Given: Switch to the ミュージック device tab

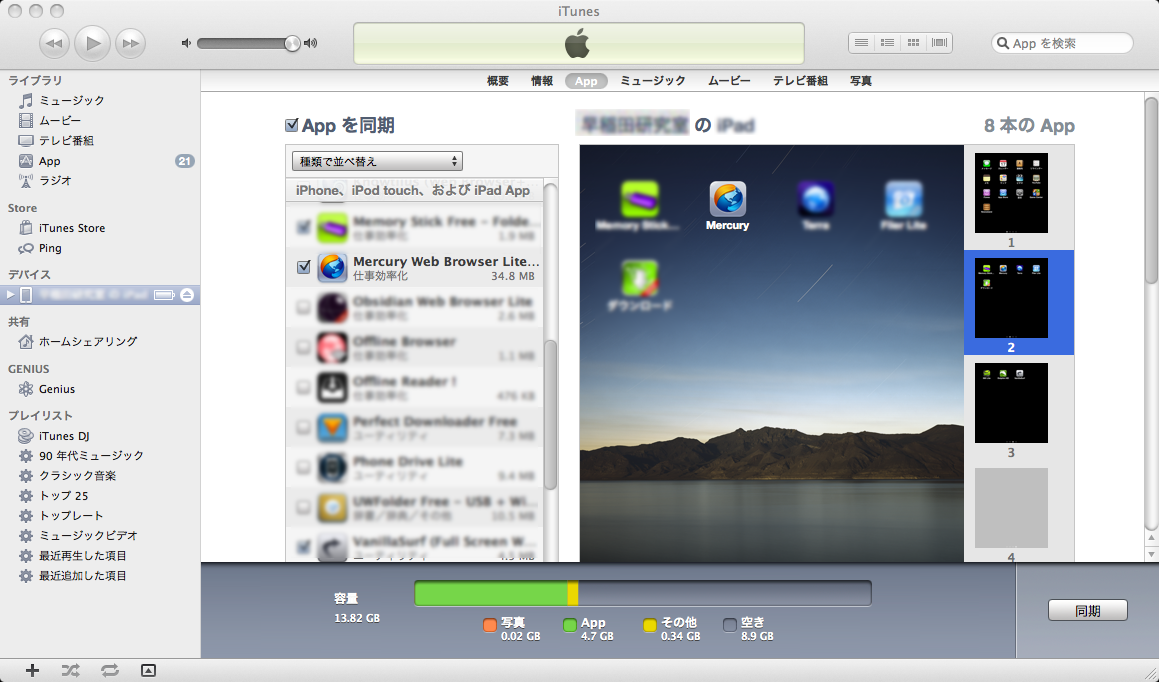Looking at the screenshot, I should [653, 81].
